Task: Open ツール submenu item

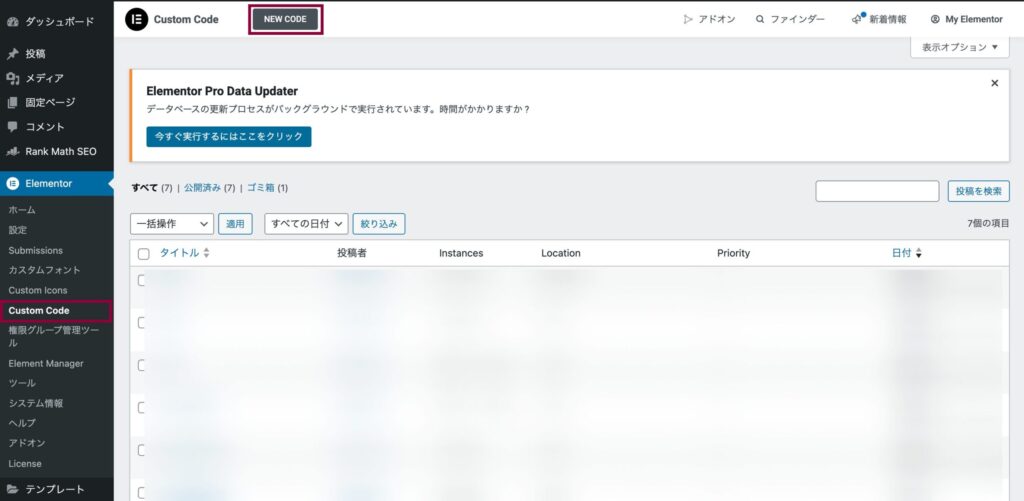Action: point(22,383)
